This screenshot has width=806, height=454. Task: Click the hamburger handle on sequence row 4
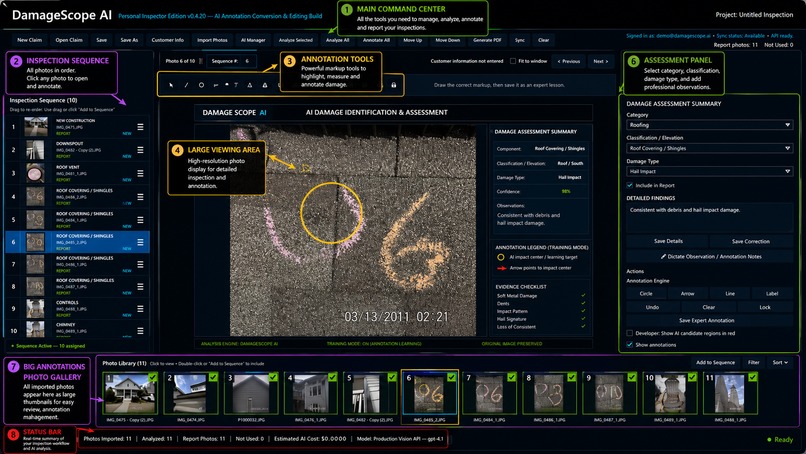click(140, 197)
